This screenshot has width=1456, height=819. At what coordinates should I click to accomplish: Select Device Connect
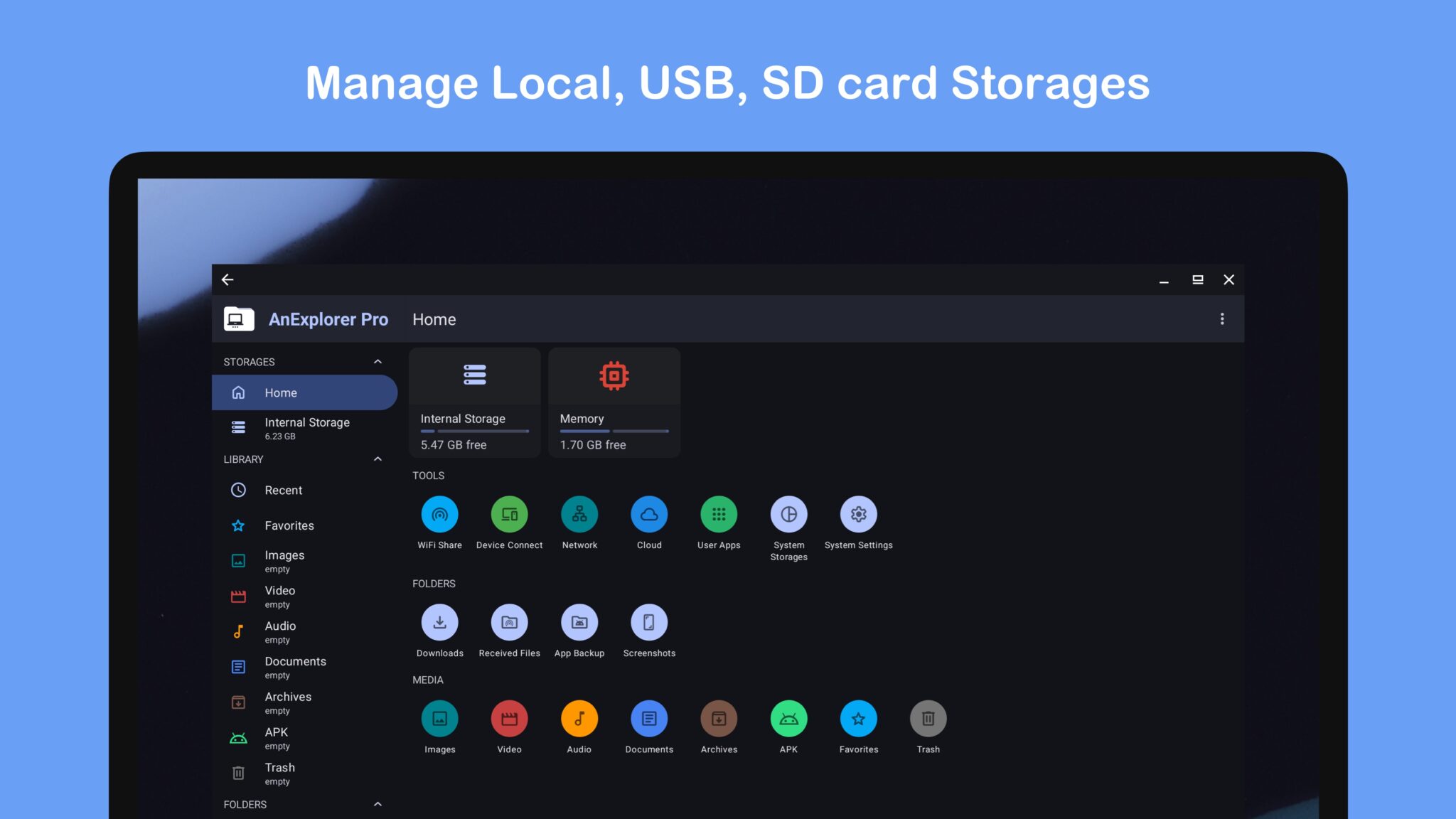(x=509, y=514)
